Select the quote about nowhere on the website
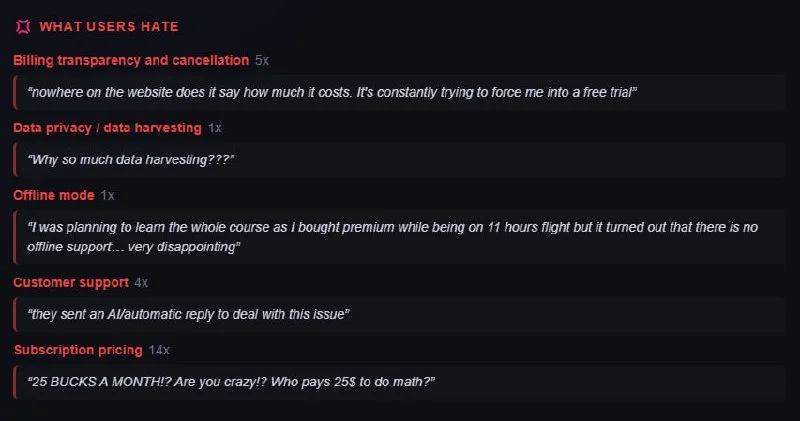Image resolution: width=800 pixels, height=421 pixels. pyautogui.click(x=332, y=92)
